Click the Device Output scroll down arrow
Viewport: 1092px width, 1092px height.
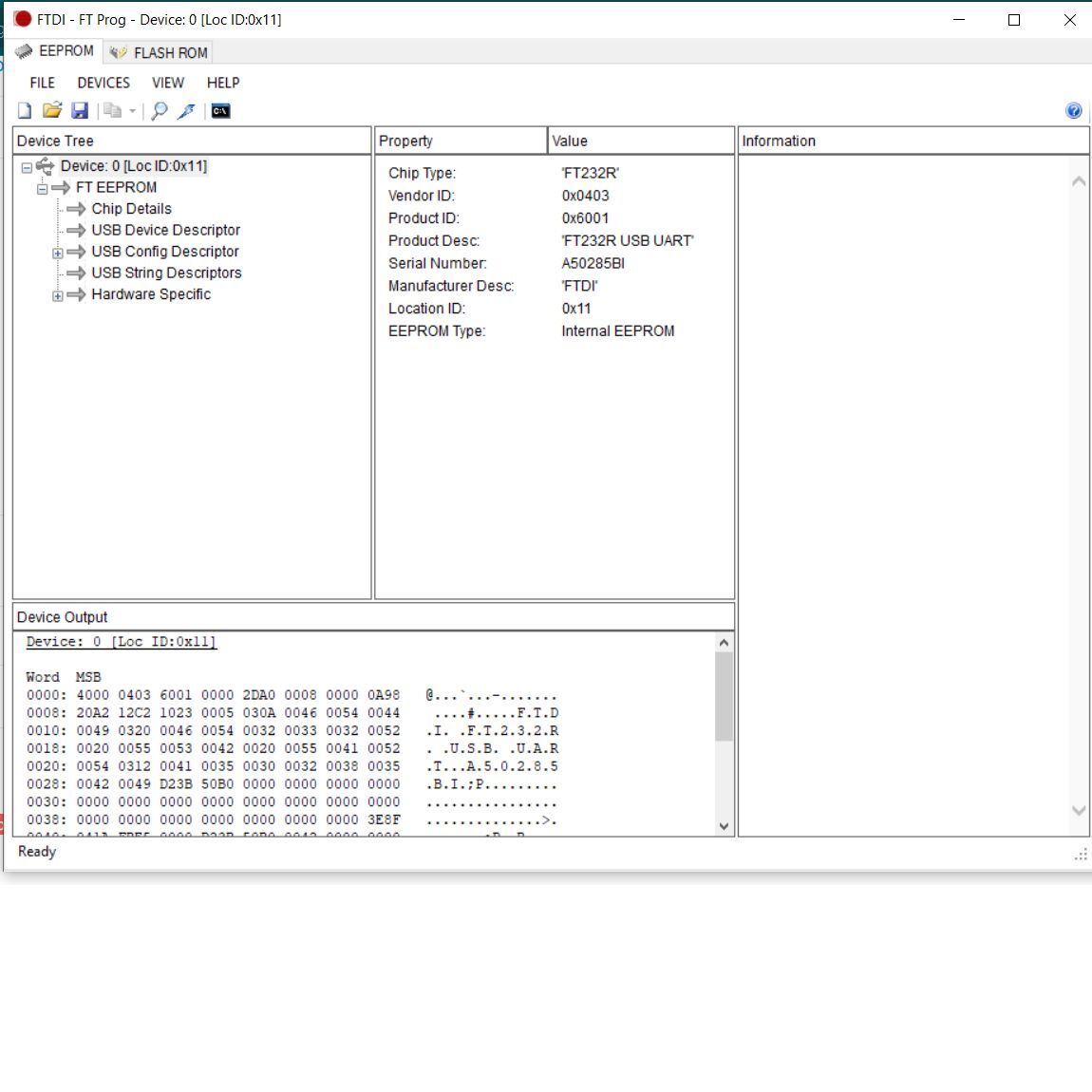click(724, 826)
